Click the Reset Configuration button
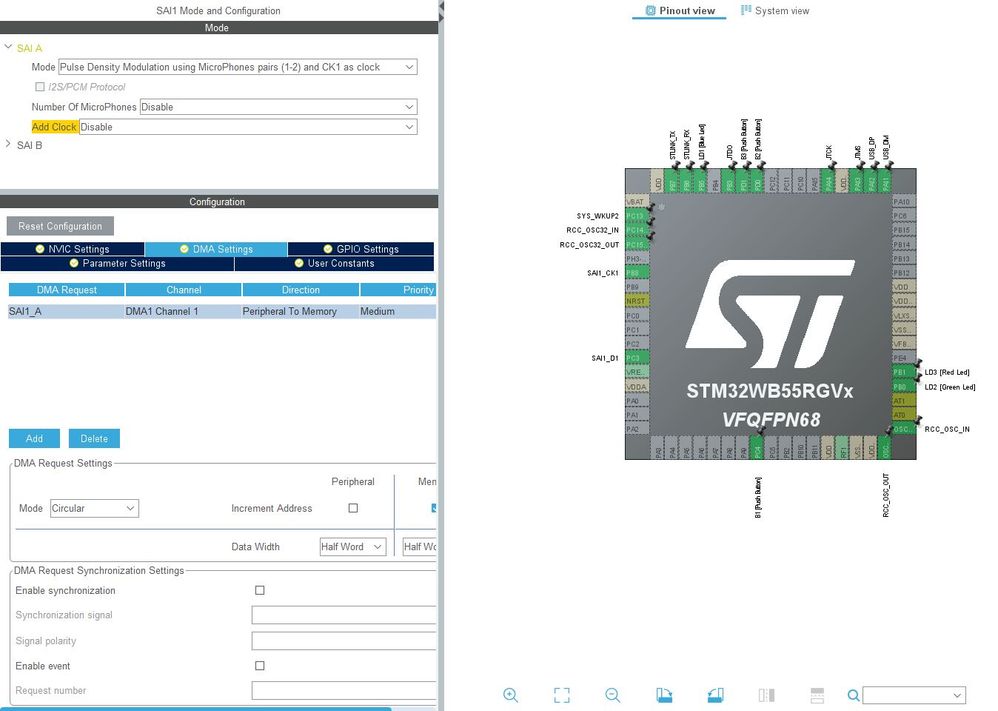The image size is (998, 711). point(60,226)
